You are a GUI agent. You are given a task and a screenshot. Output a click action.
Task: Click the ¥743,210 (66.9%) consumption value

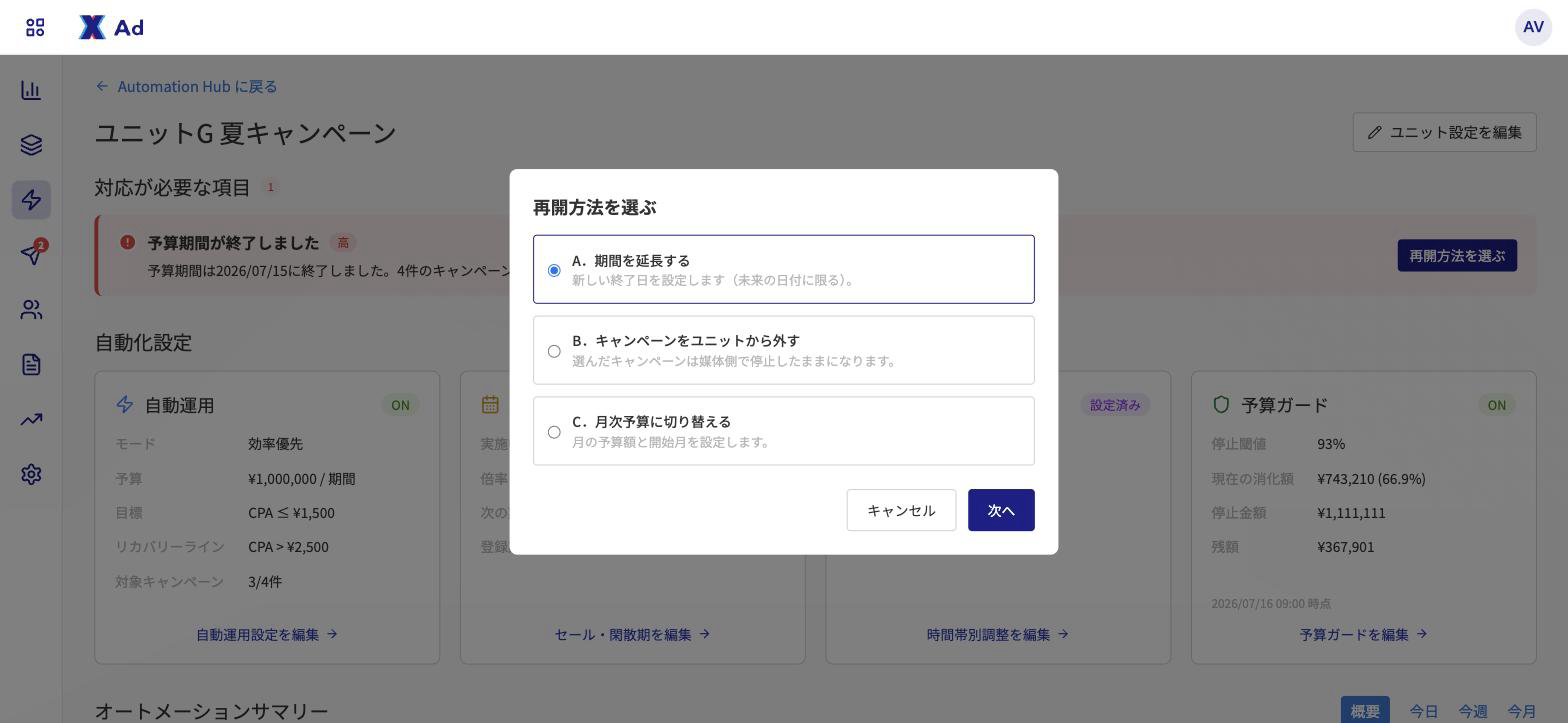pos(1372,479)
